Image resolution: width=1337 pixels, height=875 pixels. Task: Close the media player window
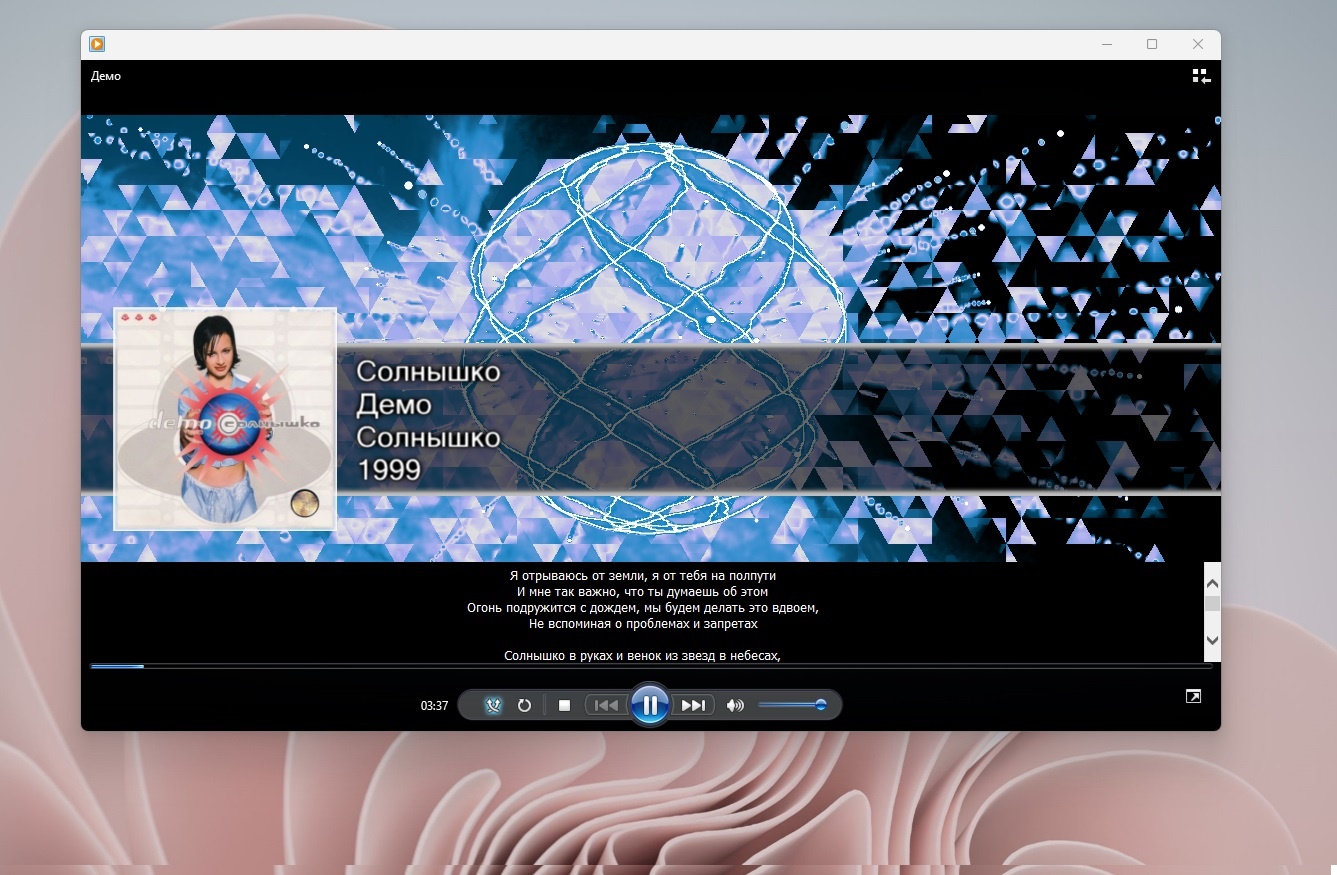tap(1198, 44)
